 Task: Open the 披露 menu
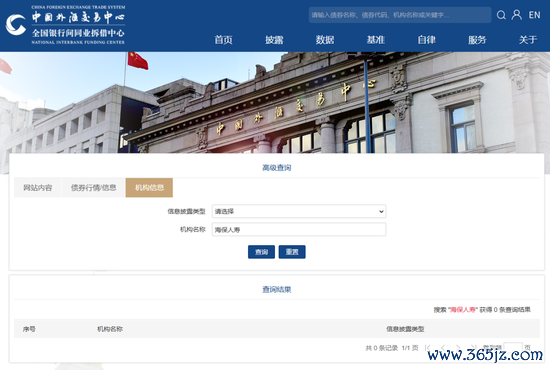pos(274,40)
